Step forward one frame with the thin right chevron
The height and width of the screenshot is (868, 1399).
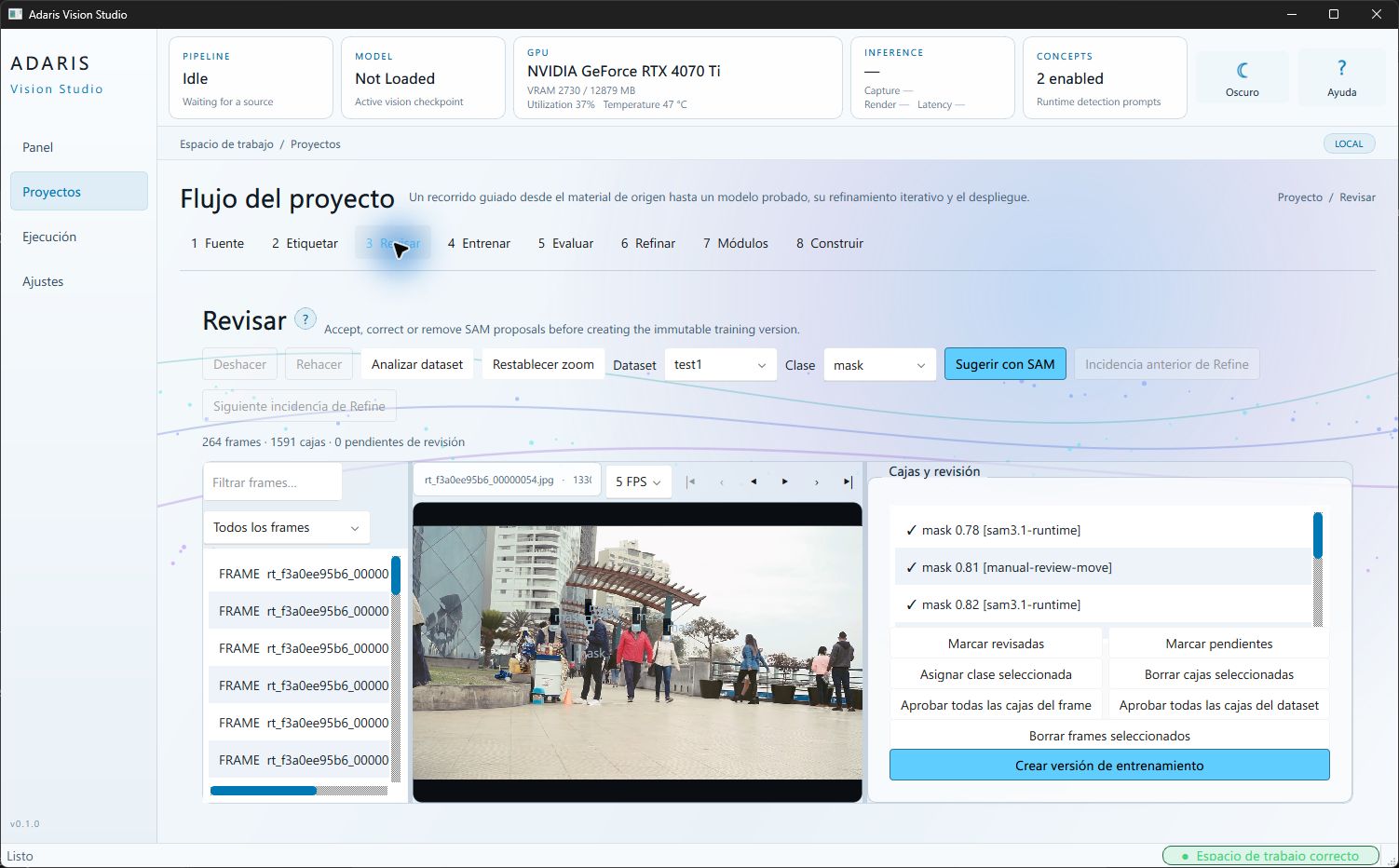pyautogui.click(x=817, y=481)
